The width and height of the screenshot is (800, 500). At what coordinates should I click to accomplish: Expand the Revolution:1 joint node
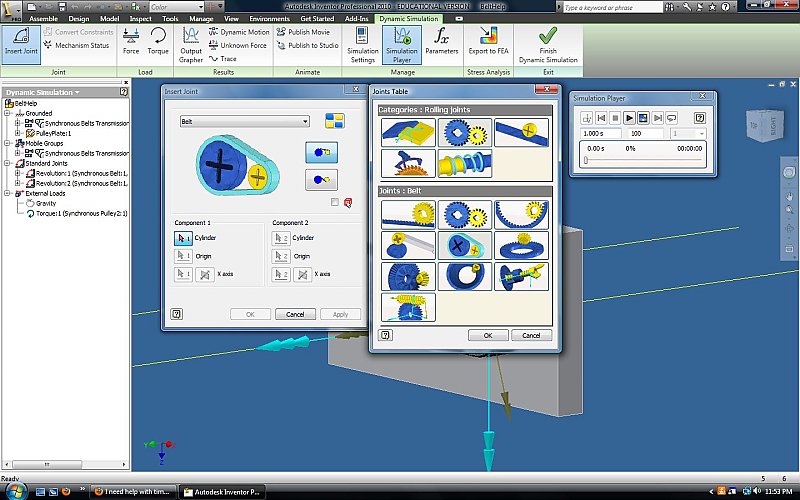(17, 173)
